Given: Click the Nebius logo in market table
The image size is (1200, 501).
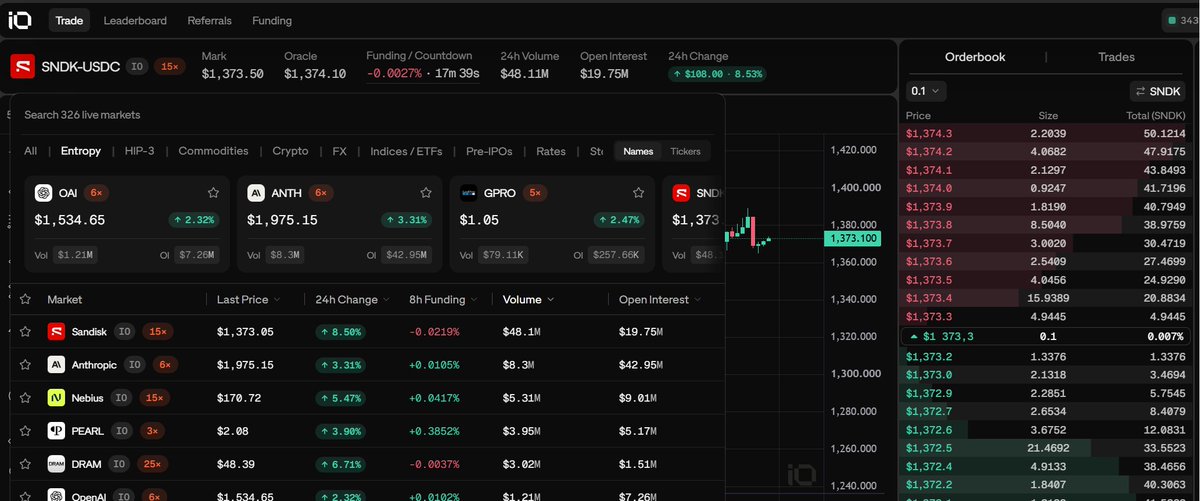Looking at the screenshot, I should point(56,398).
